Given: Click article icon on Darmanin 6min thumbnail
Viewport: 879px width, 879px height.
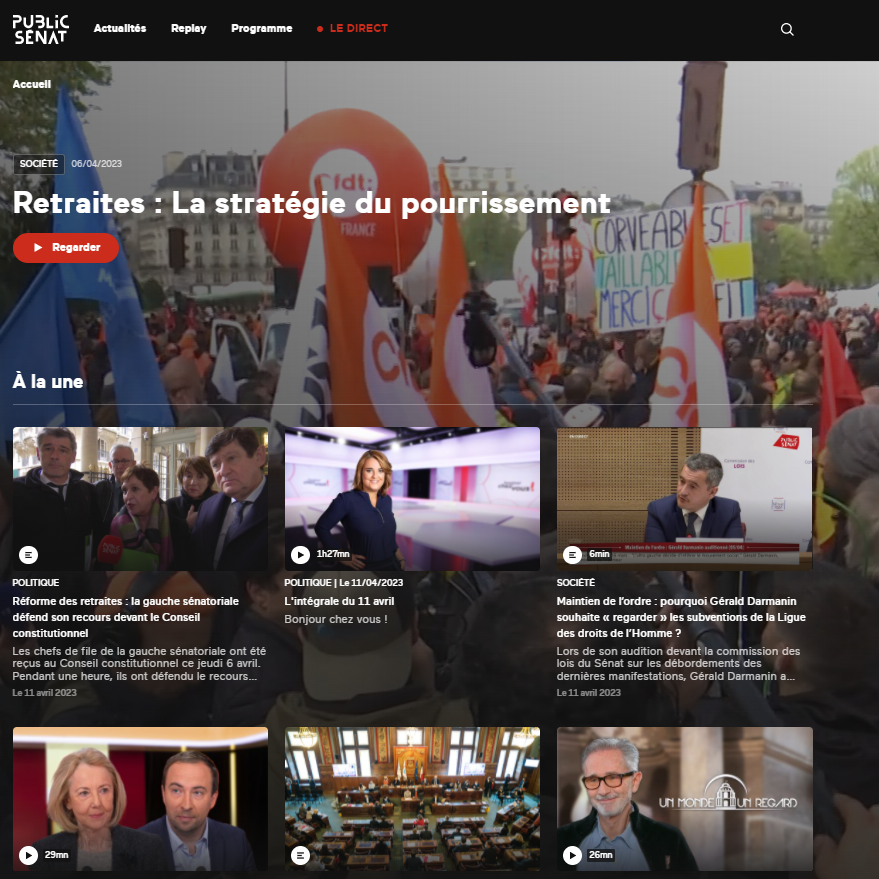Looking at the screenshot, I should (572, 554).
